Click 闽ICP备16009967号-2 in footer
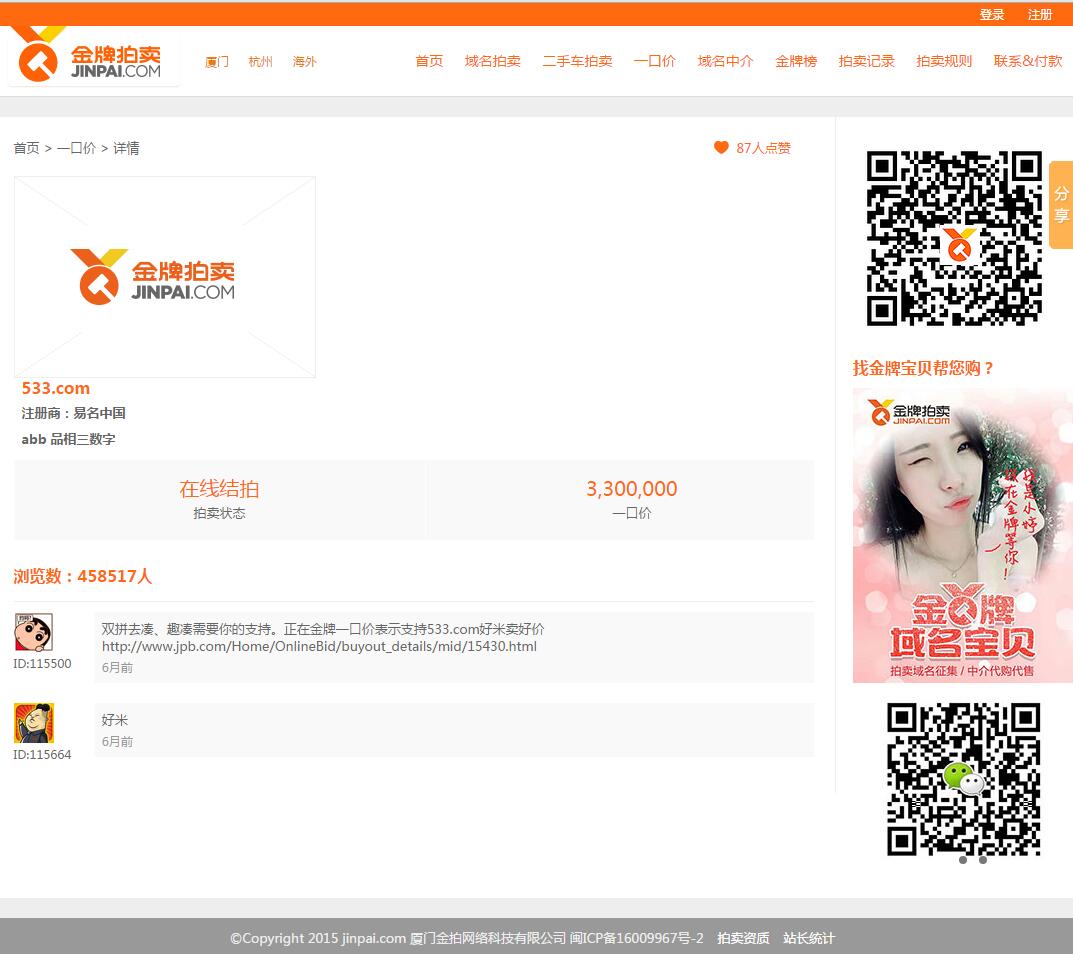This screenshot has height=954, width=1073. point(636,938)
